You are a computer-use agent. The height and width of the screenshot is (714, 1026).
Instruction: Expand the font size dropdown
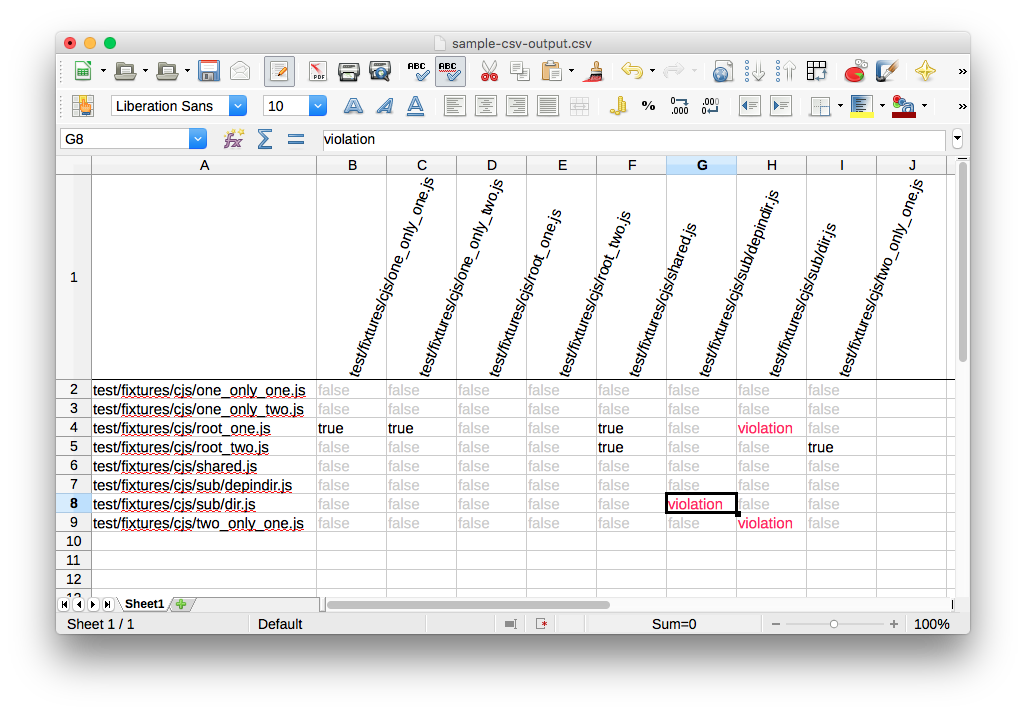[318, 106]
